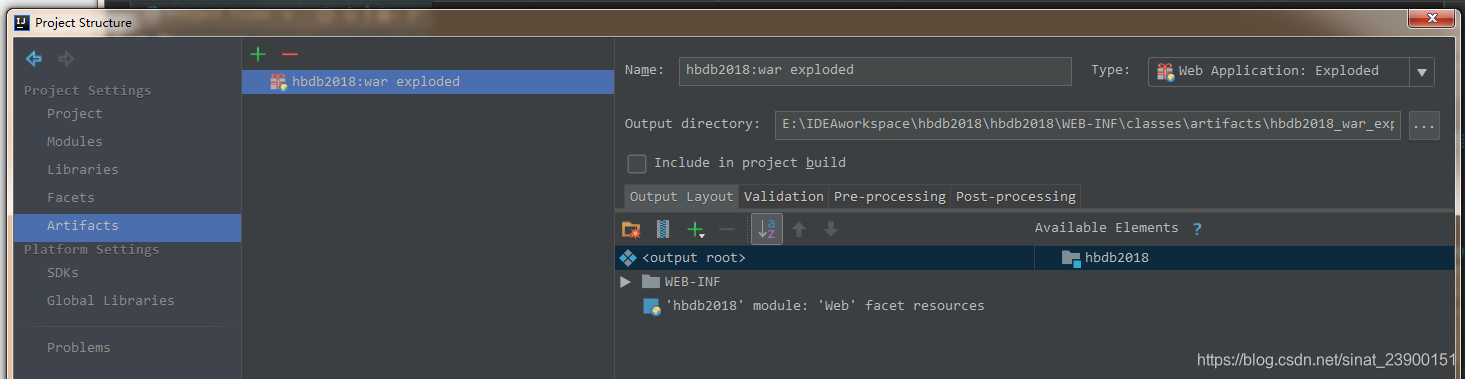The width and height of the screenshot is (1465, 379).
Task: Open the Add Copy Of green plus menu
Action: click(x=696, y=230)
